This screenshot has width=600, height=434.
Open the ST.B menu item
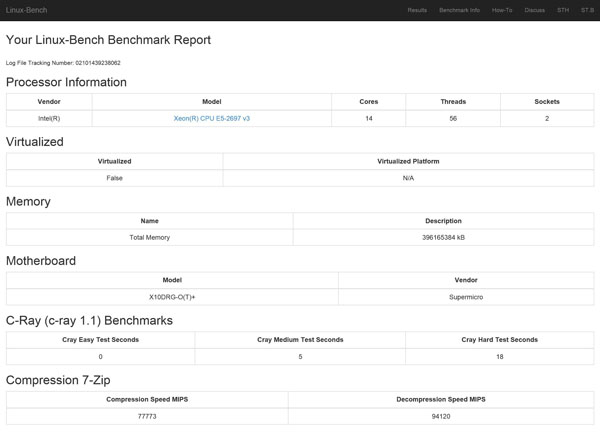click(587, 10)
